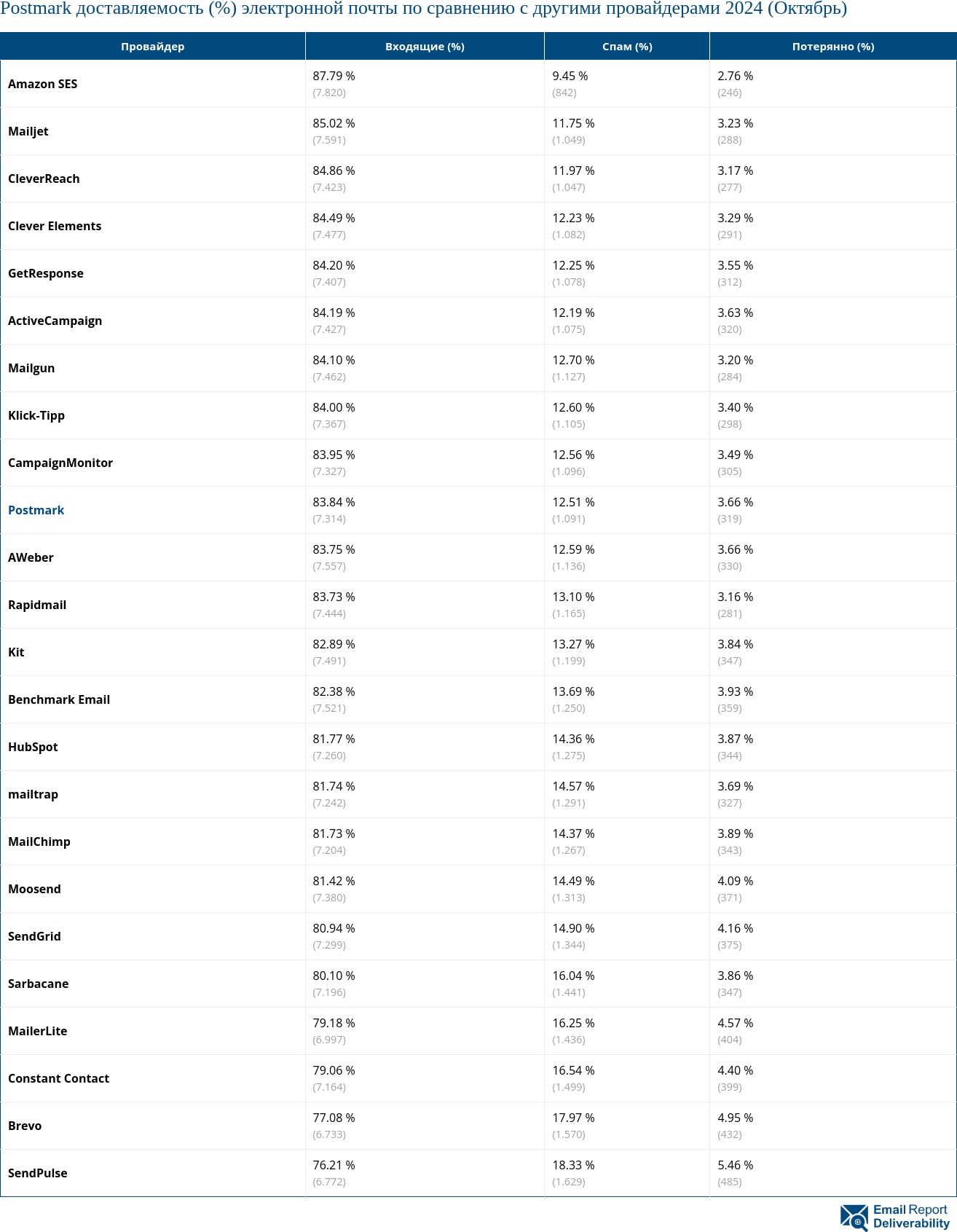The height and width of the screenshot is (1232, 957).
Task: Select the SendGrid provider name
Action: 34,936
